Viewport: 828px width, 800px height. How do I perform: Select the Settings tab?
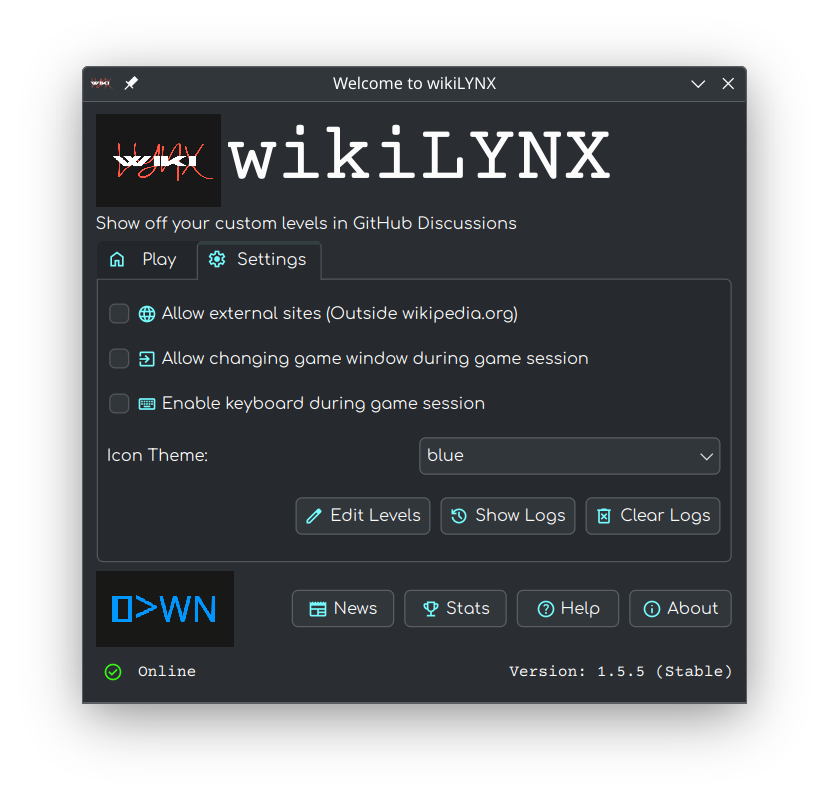pyautogui.click(x=258, y=260)
